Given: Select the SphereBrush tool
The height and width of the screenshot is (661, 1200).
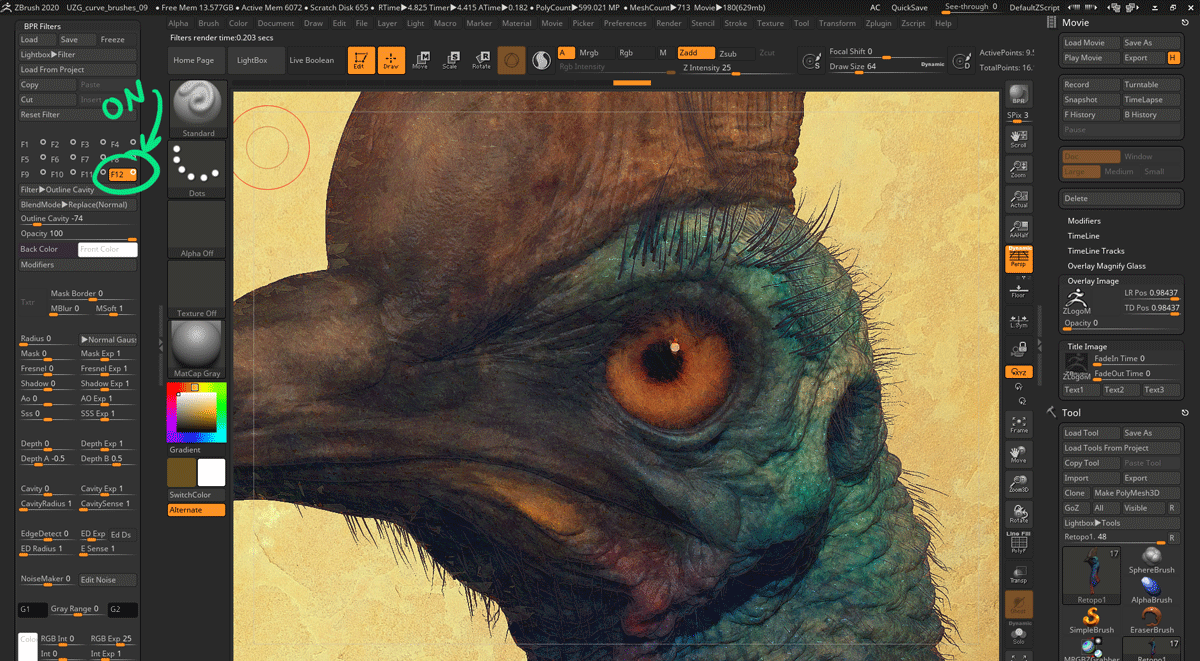Looking at the screenshot, I should coord(1150,559).
